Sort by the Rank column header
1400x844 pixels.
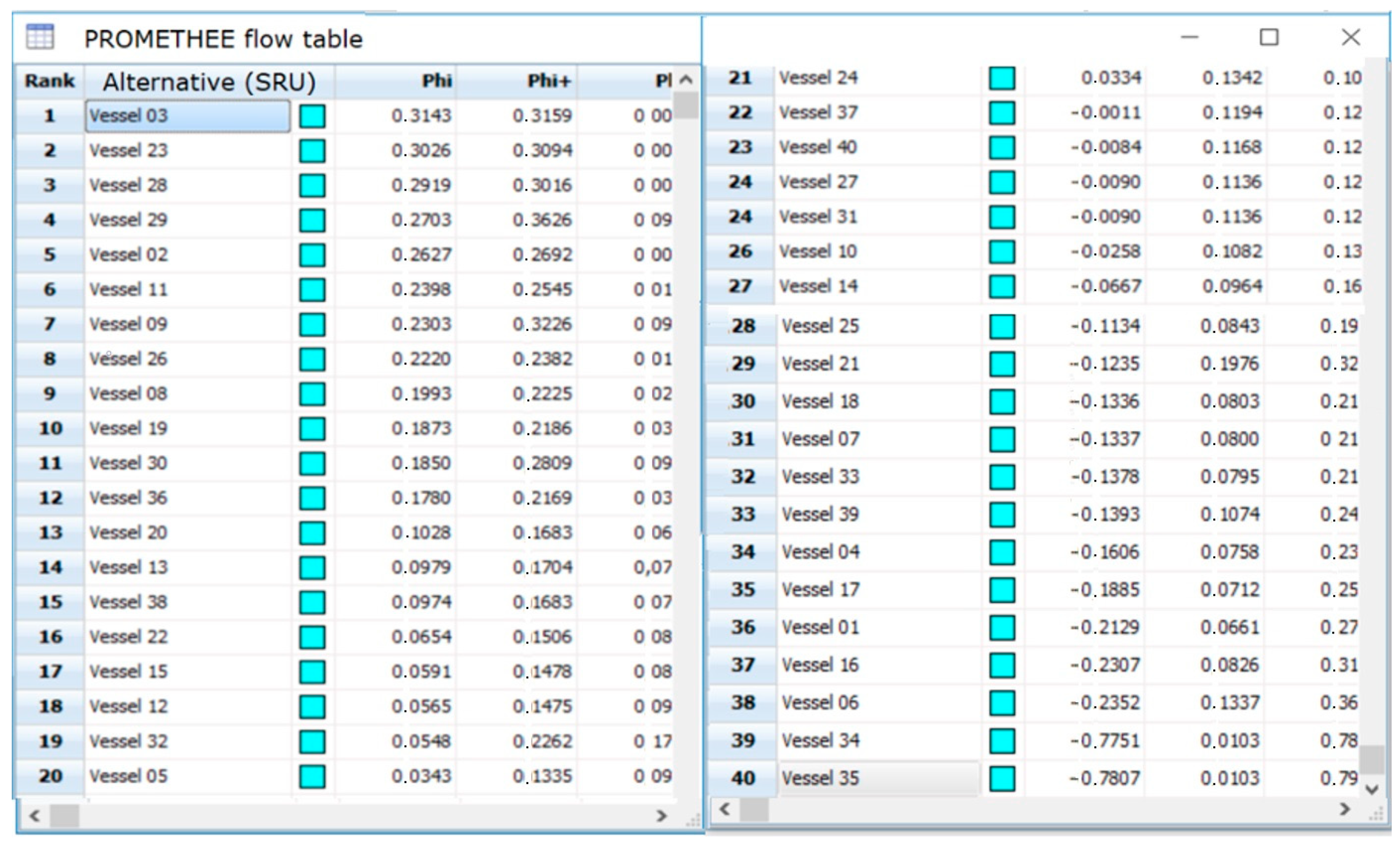point(49,81)
